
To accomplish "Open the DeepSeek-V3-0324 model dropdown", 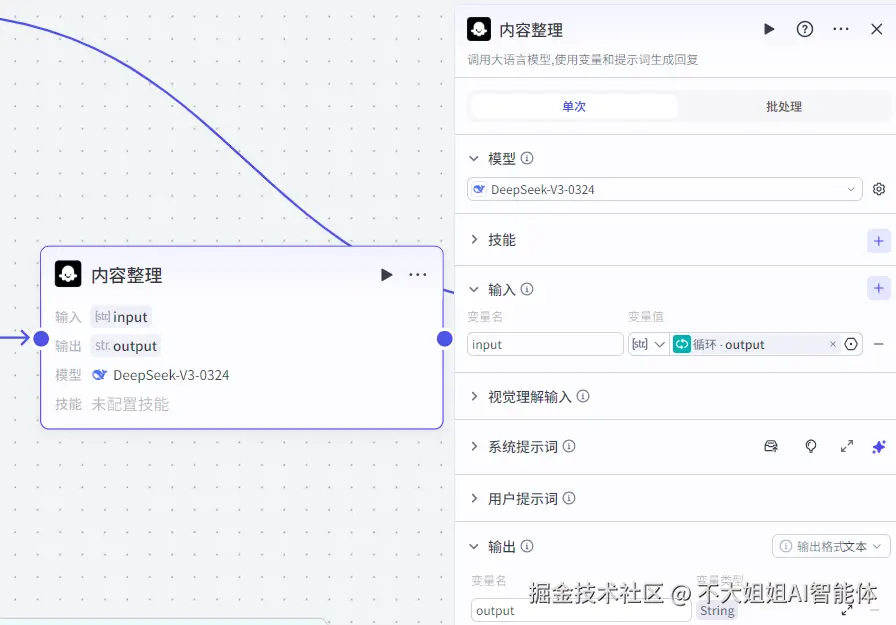I will (664, 188).
